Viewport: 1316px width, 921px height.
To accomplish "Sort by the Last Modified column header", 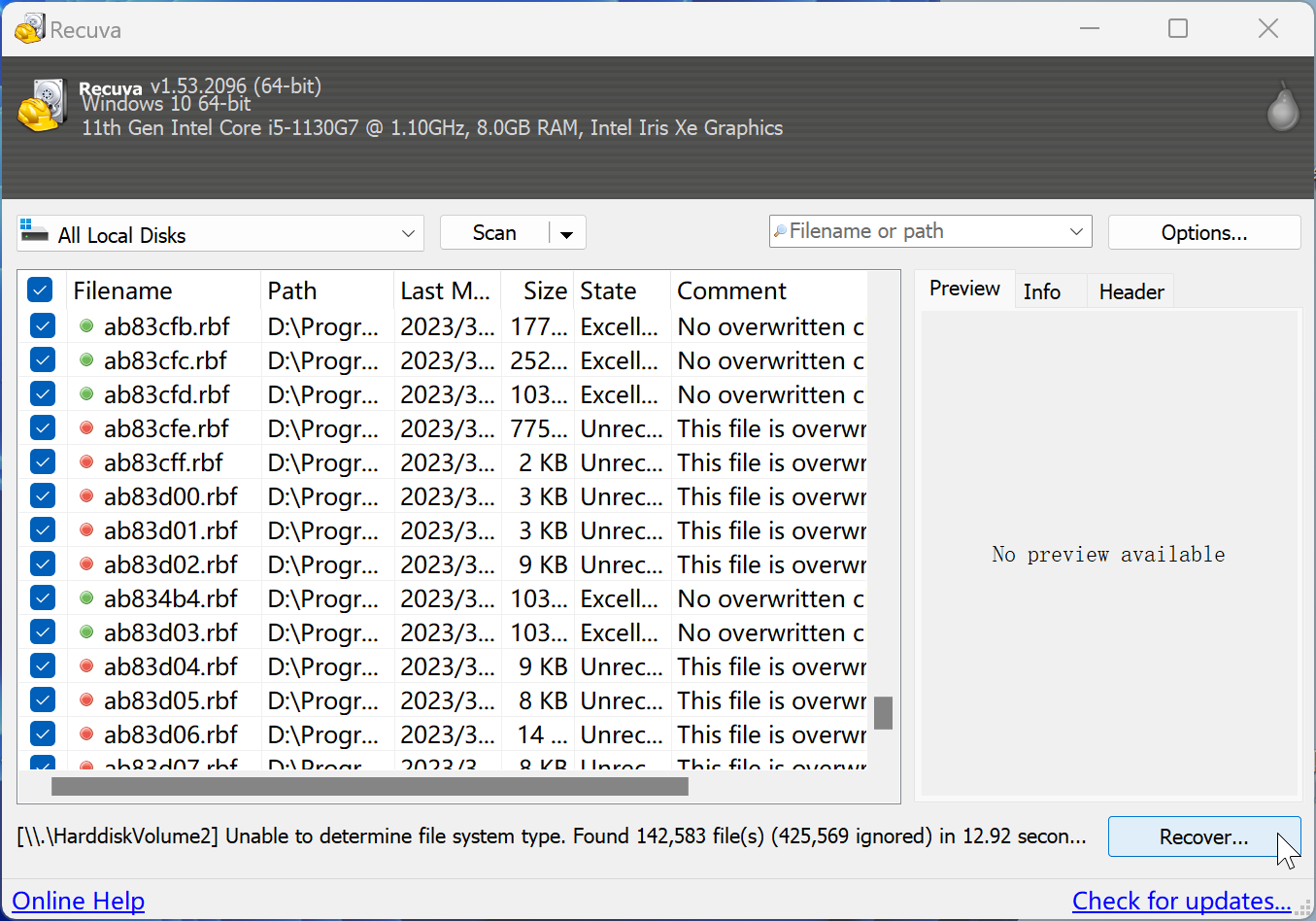I will (448, 290).
